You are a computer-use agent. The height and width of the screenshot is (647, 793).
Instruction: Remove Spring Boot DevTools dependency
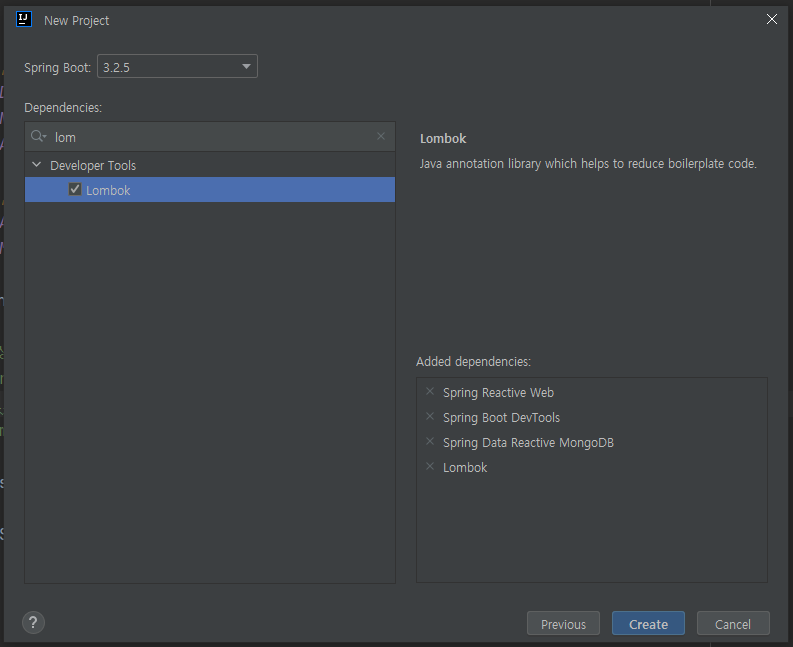click(x=430, y=416)
